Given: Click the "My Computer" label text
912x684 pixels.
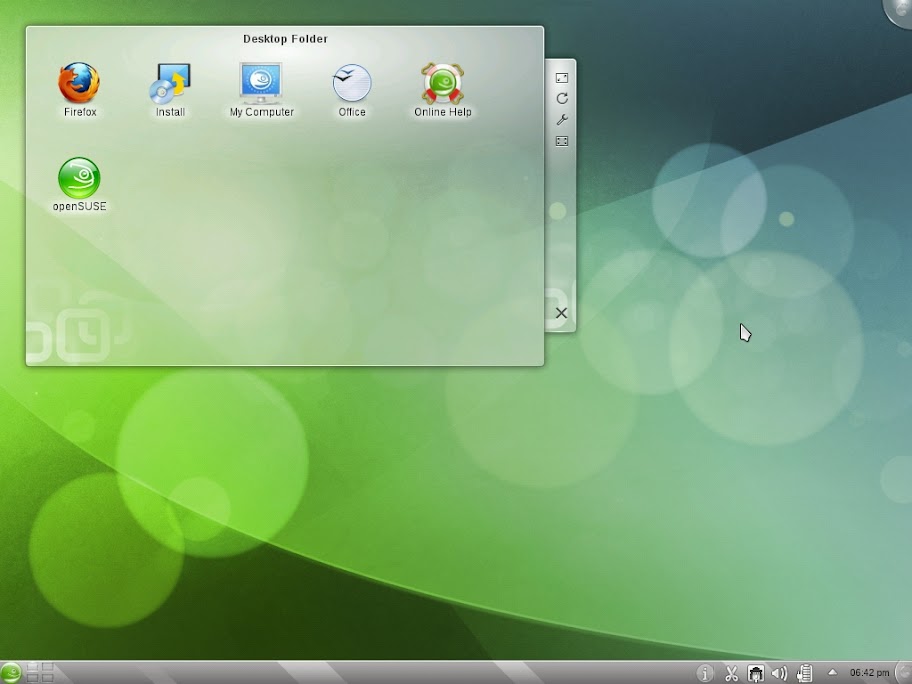Looking at the screenshot, I should 262,112.
